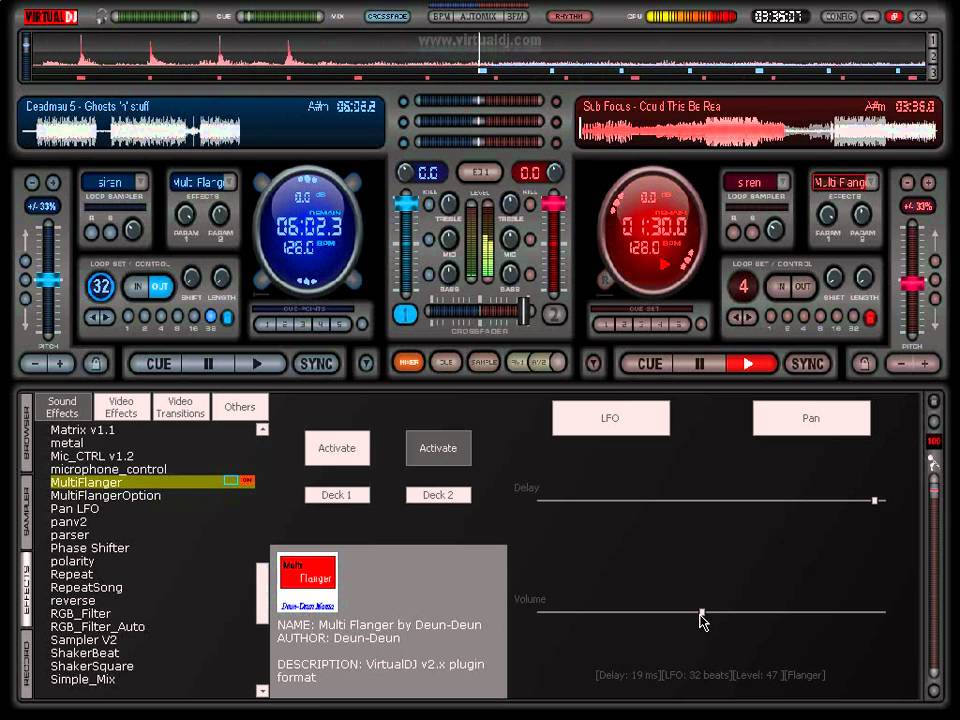
Task: Hit CUE on the right deck
Action: (649, 364)
